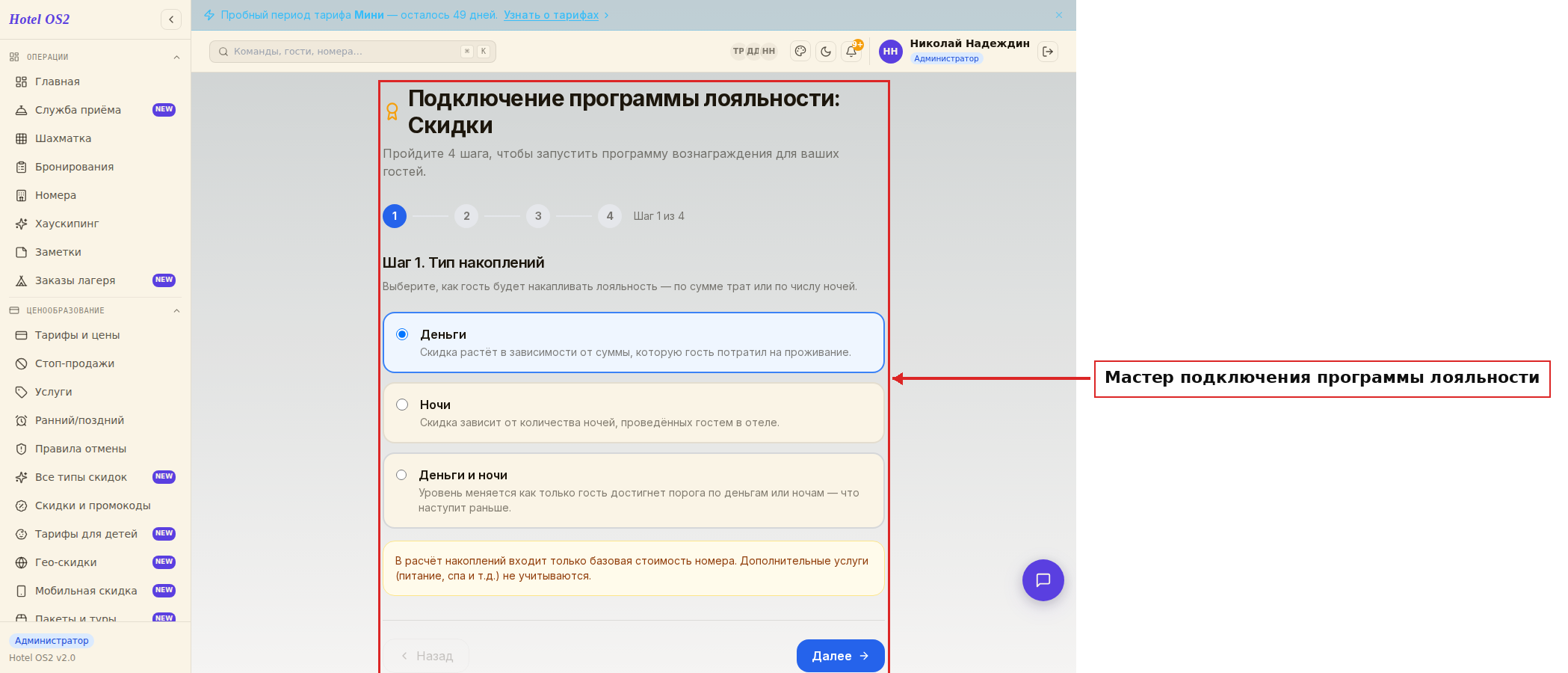Collapse the Операции section
Image resolution: width=1568 pixels, height=673 pixels.
(x=176, y=57)
